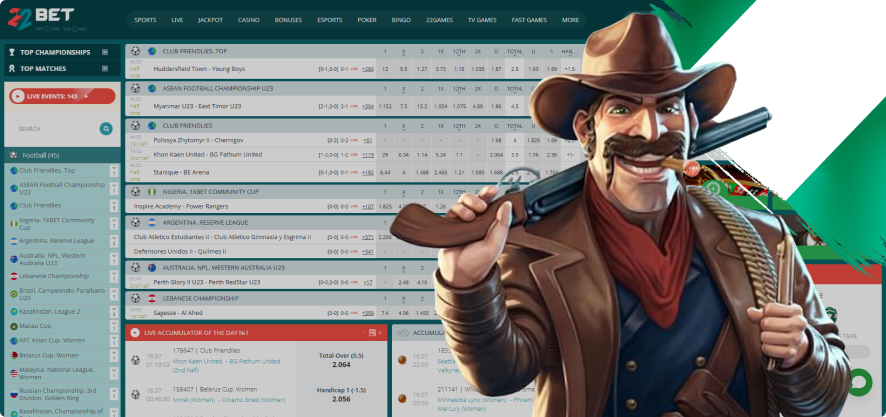The height and width of the screenshot is (417, 886).
Task: Open the ESPORTS menu
Action: pyautogui.click(x=330, y=20)
